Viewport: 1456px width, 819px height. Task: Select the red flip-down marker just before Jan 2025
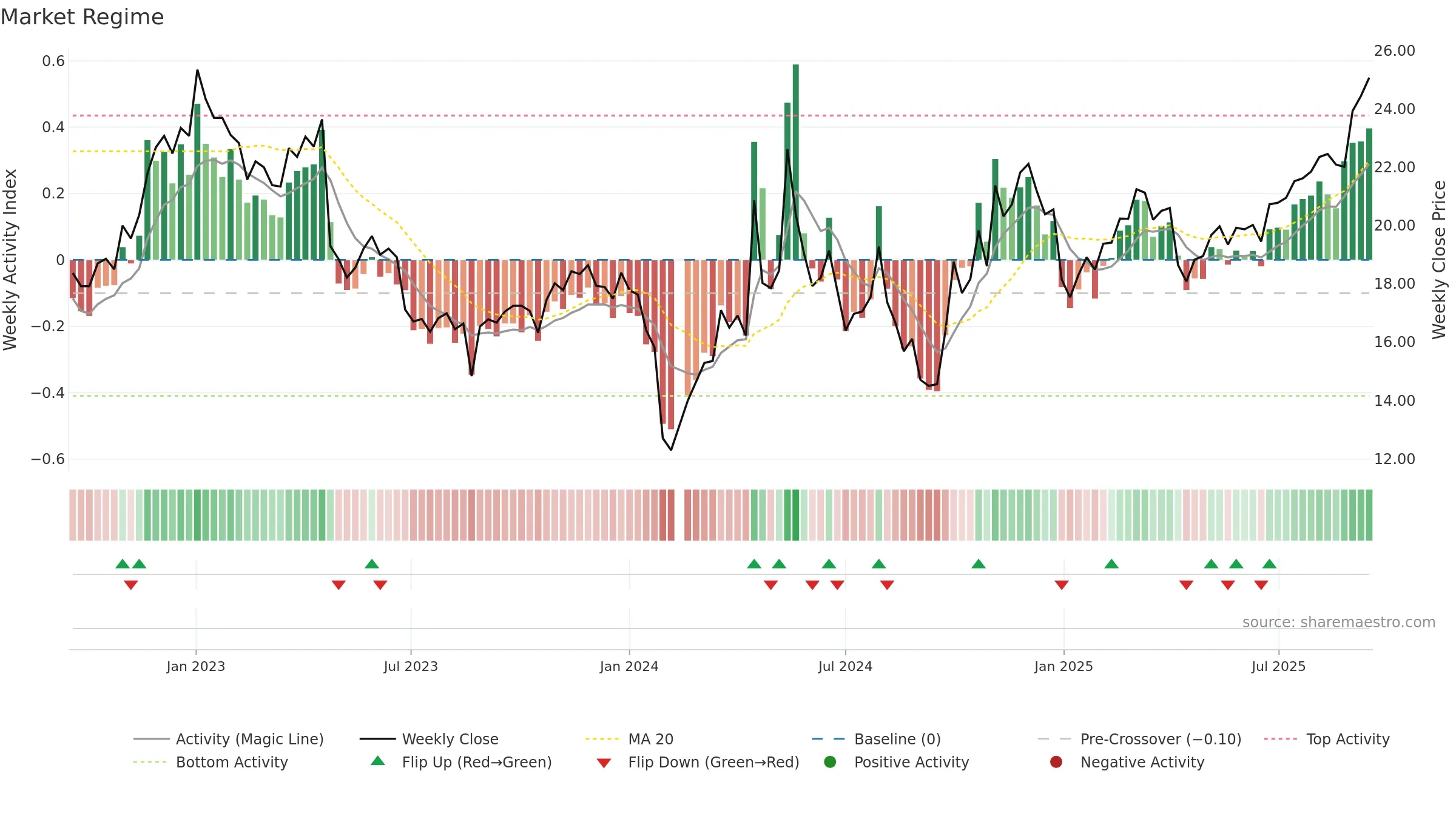click(1062, 585)
